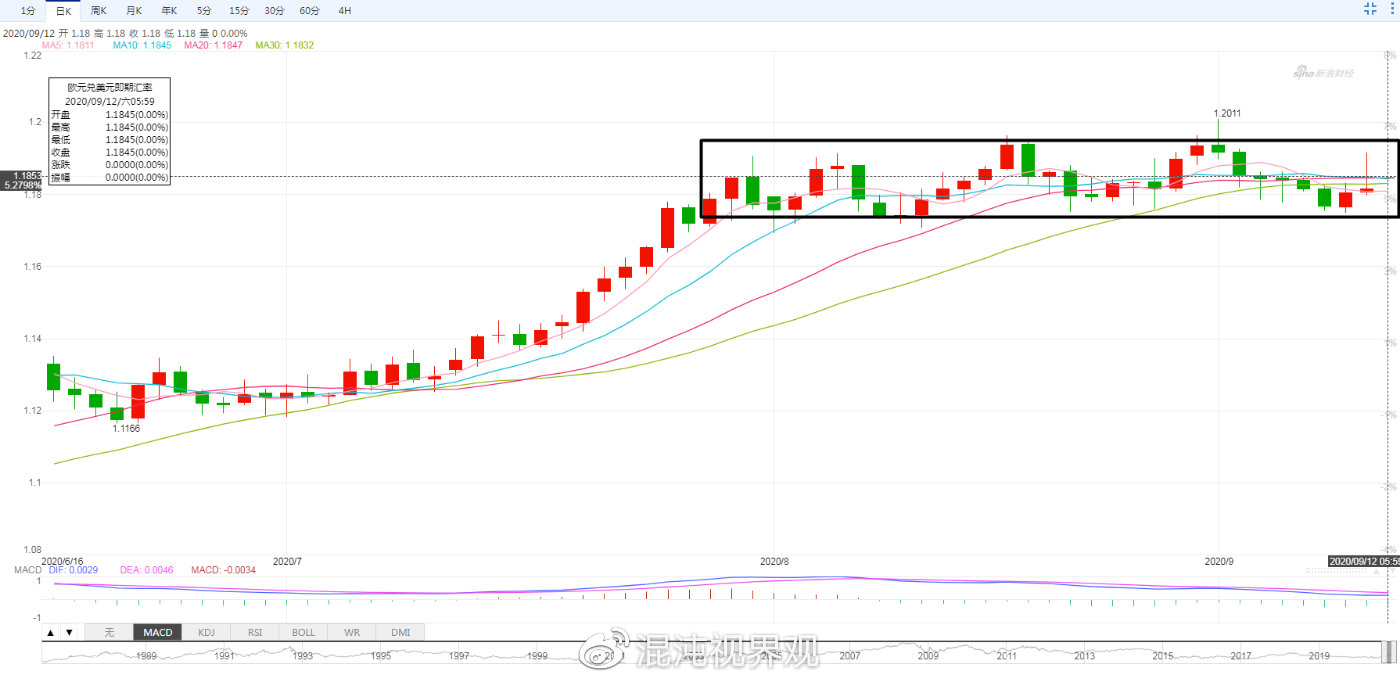
Task: Click the 2020/8 date label on the axis
Action: [x=775, y=561]
